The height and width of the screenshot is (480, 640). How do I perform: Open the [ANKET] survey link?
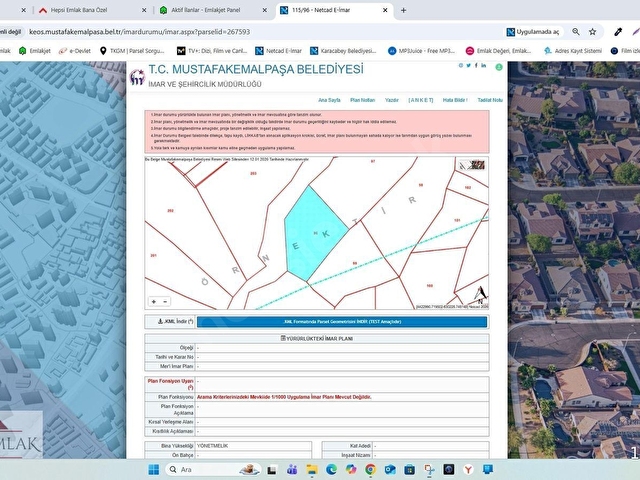420,100
